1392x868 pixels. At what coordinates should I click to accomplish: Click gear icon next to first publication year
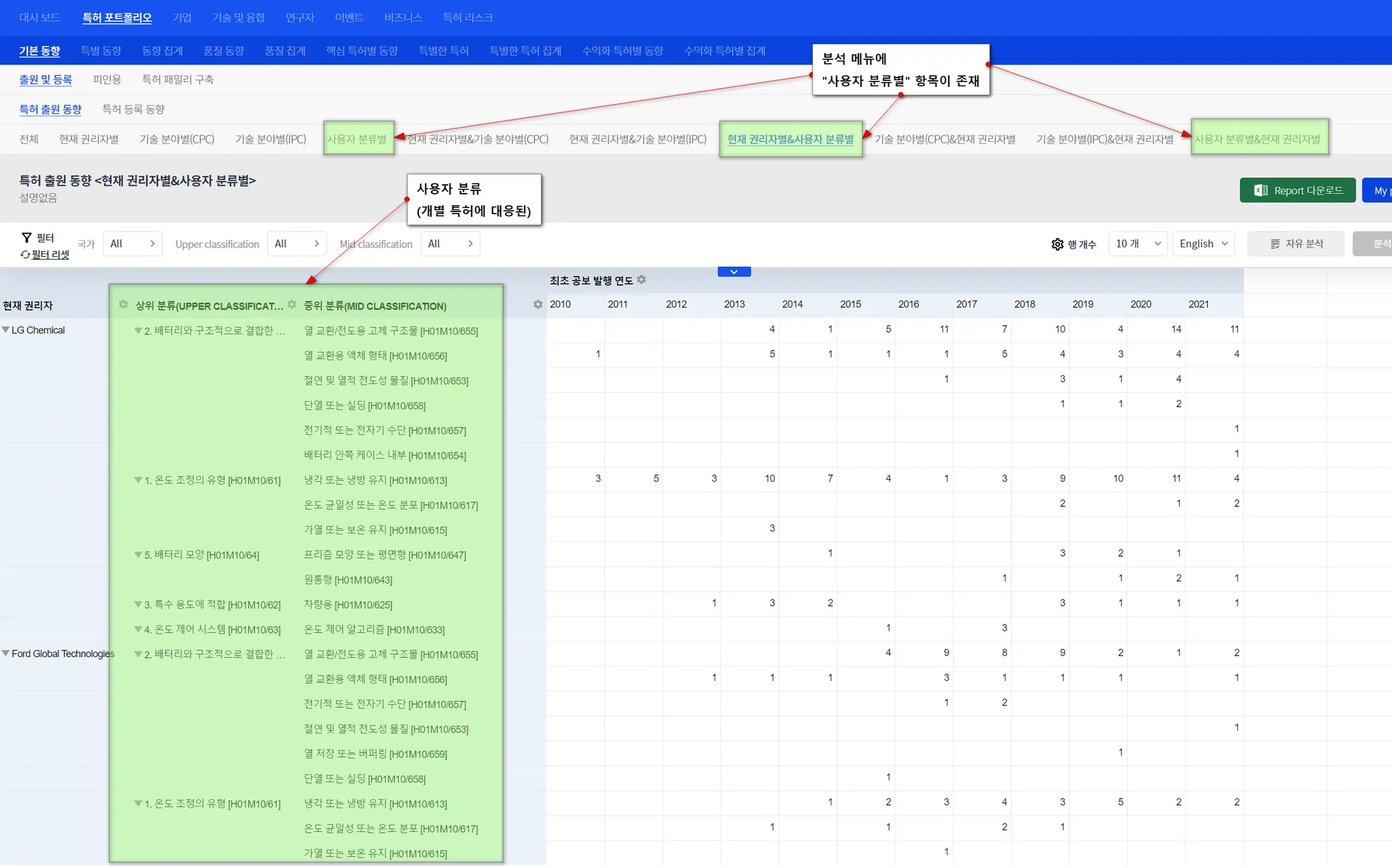coord(642,279)
